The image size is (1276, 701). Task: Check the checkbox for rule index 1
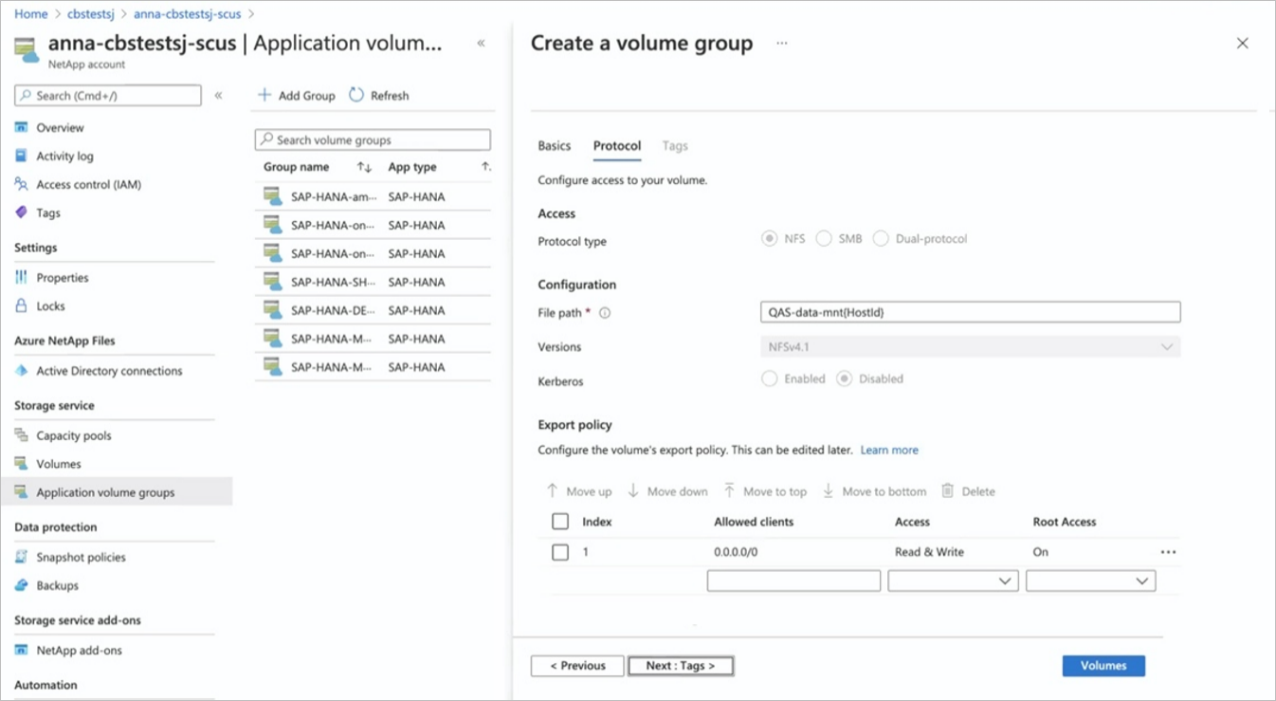coord(560,552)
